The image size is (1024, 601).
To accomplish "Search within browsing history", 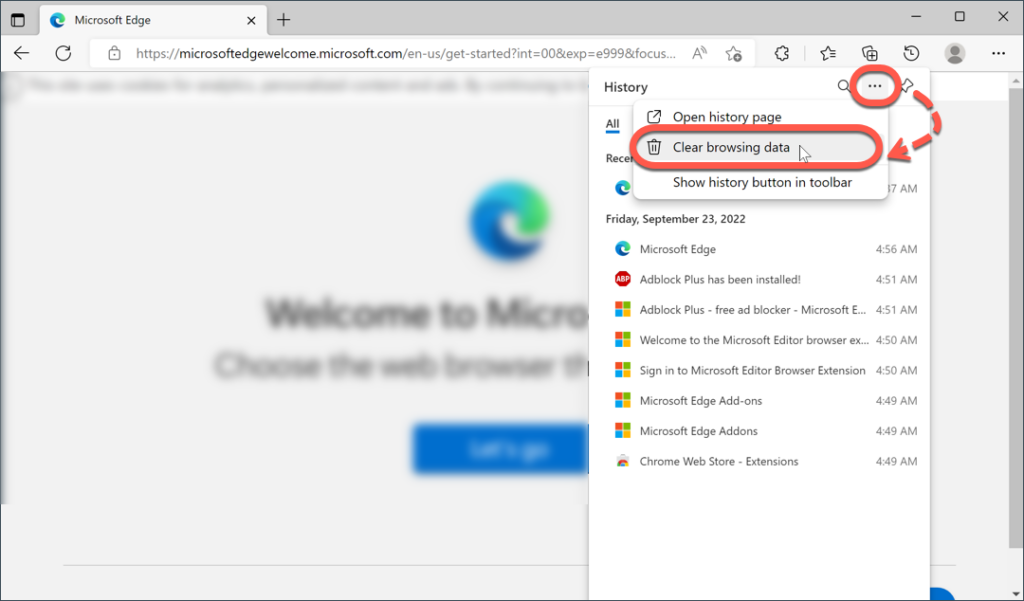I will [x=844, y=87].
